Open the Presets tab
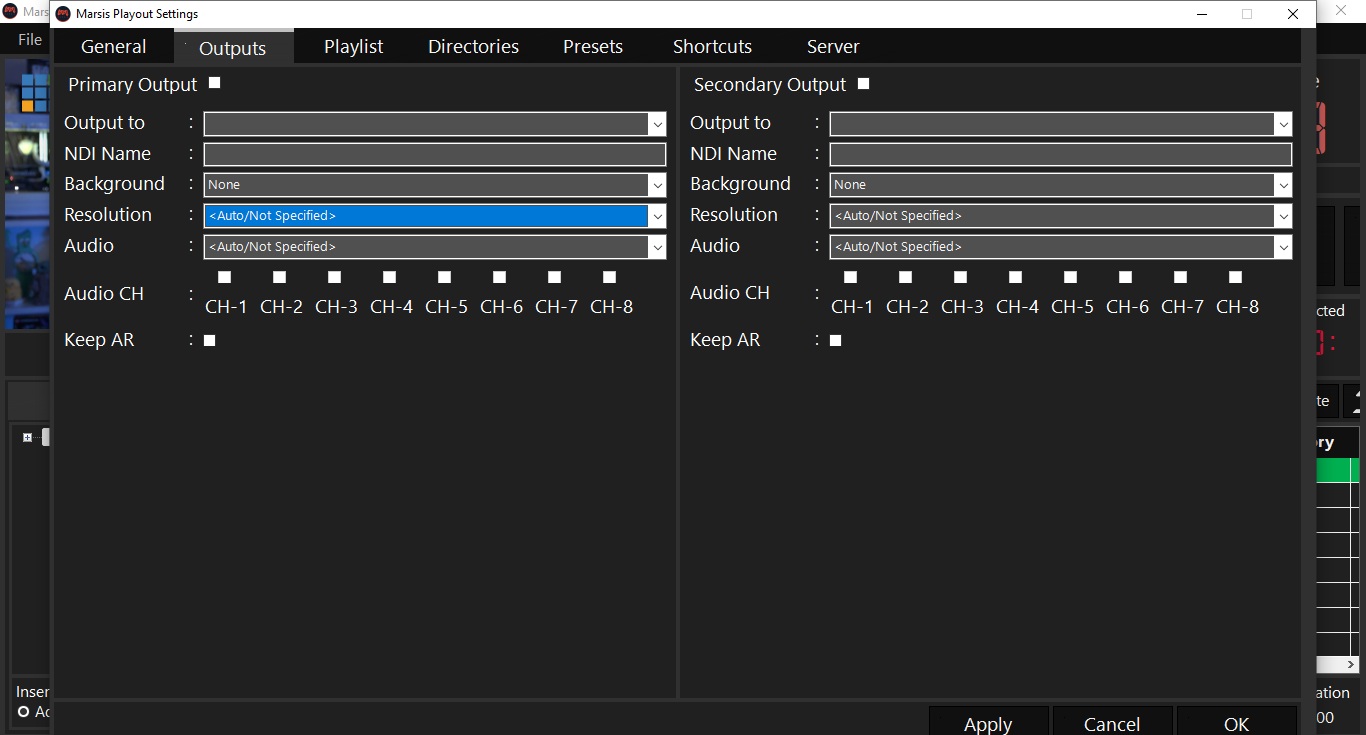Image resolution: width=1366 pixels, height=735 pixels. 593,47
